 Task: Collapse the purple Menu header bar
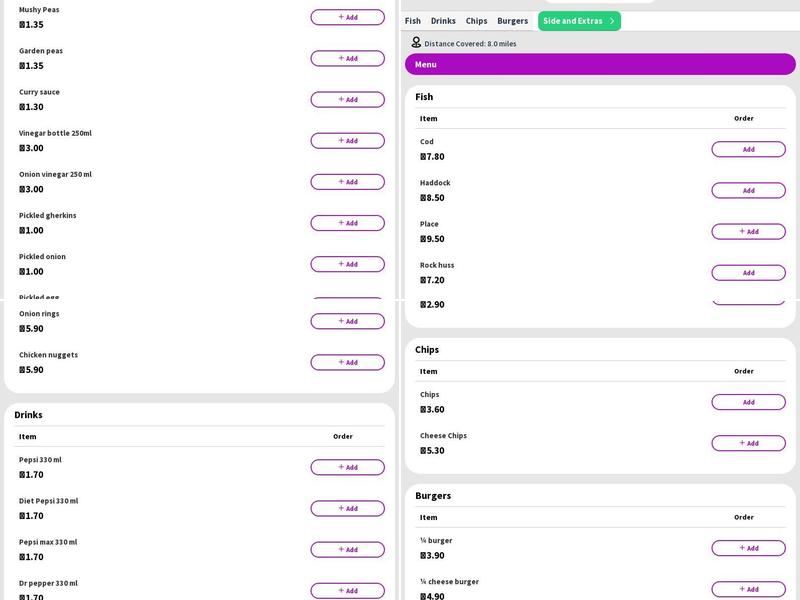pyautogui.click(x=600, y=64)
